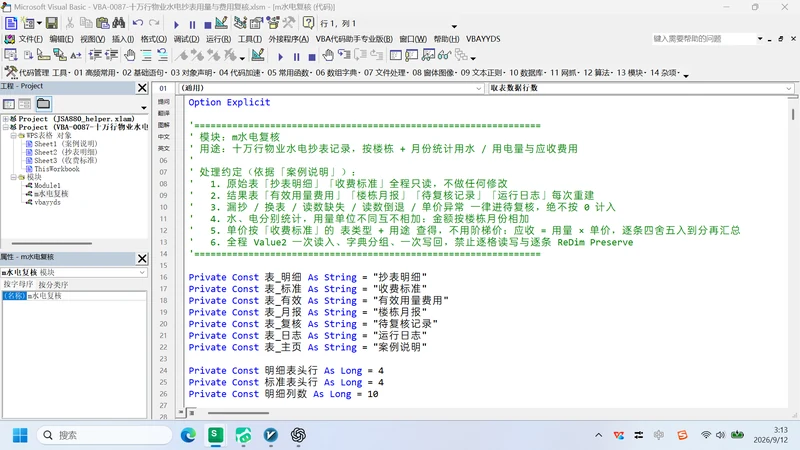Collapse the WPS表格 对象 folder
Viewport: 800px width, 450px height.
click(x=14, y=136)
